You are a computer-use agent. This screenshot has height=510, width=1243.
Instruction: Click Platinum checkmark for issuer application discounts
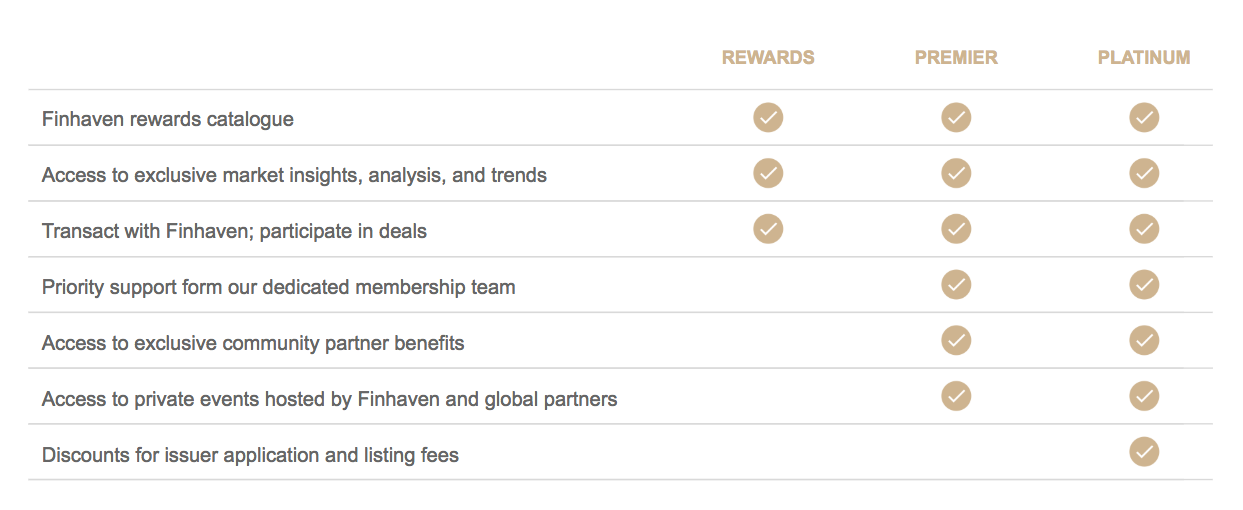pos(1144,453)
